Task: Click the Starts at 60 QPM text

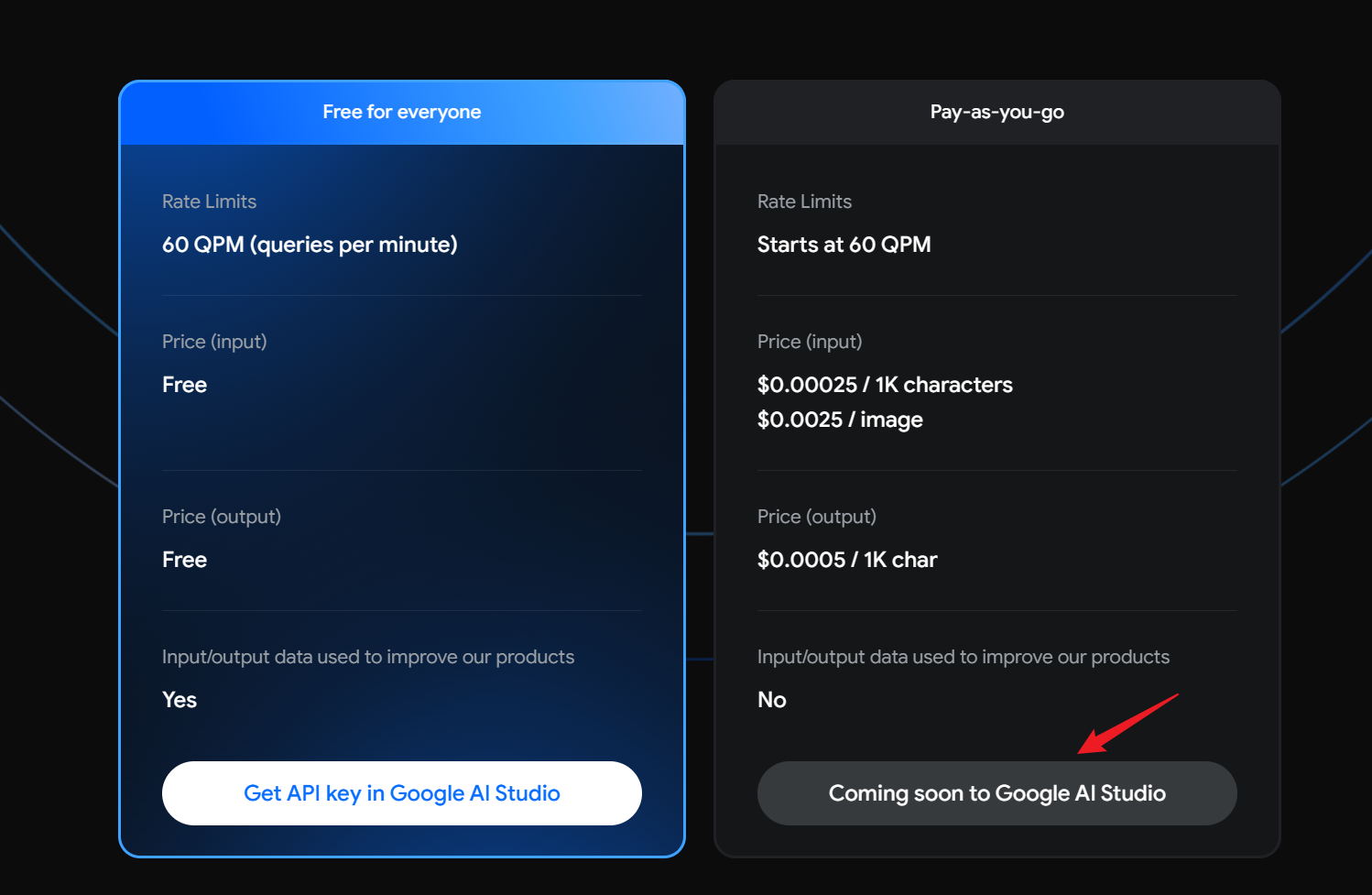Action: pos(844,245)
